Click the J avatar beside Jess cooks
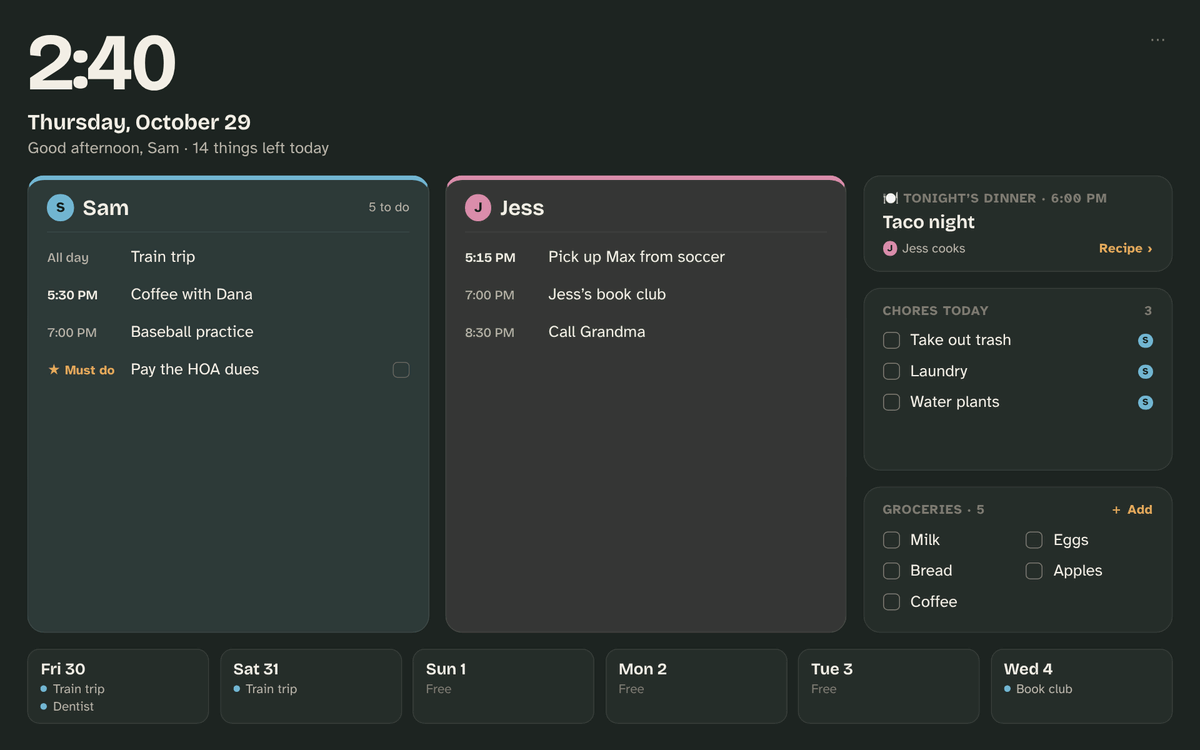Image resolution: width=1200 pixels, height=750 pixels. (890, 248)
